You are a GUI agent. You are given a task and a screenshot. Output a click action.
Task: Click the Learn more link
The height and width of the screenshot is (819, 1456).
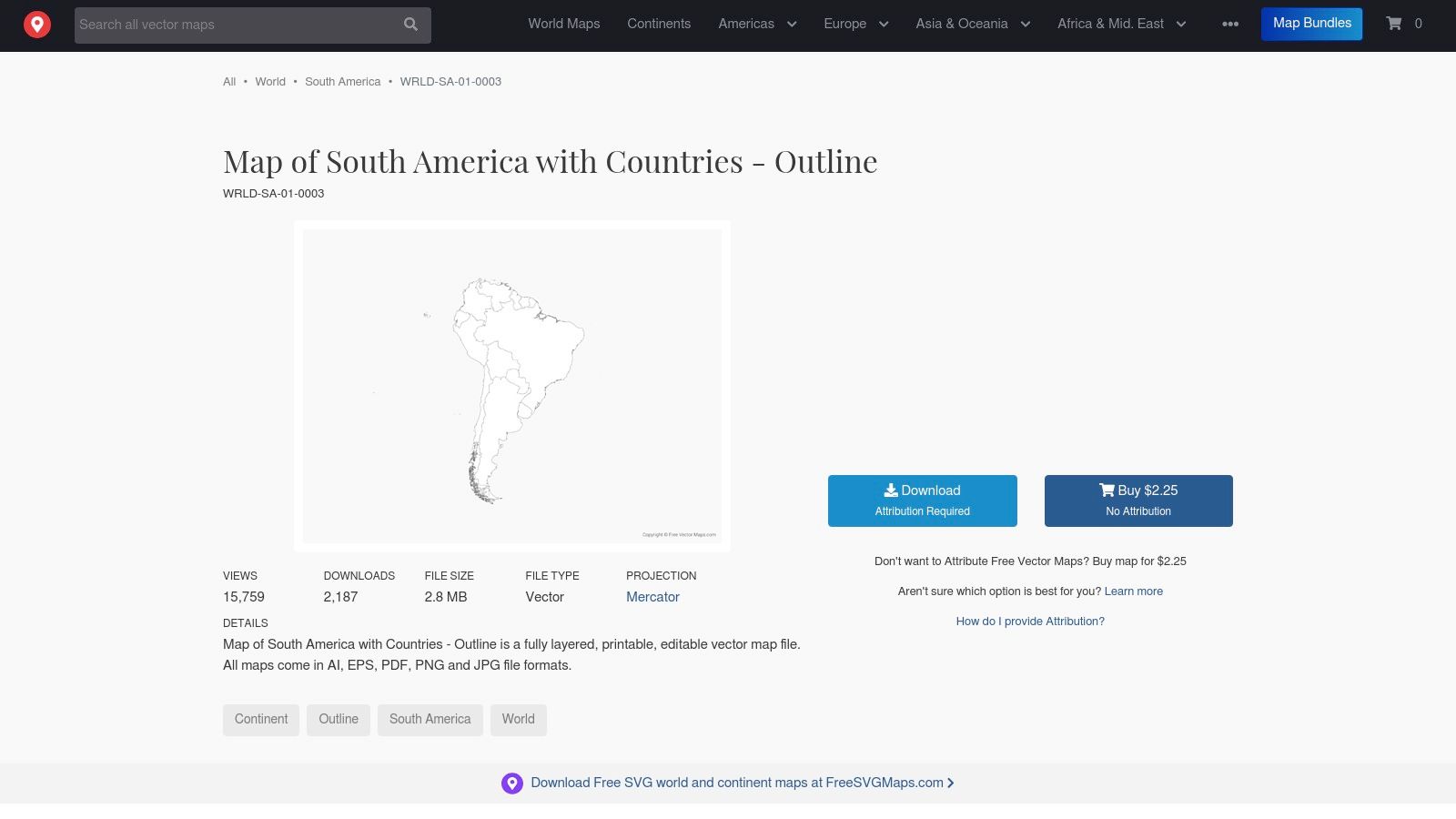pyautogui.click(x=1134, y=591)
